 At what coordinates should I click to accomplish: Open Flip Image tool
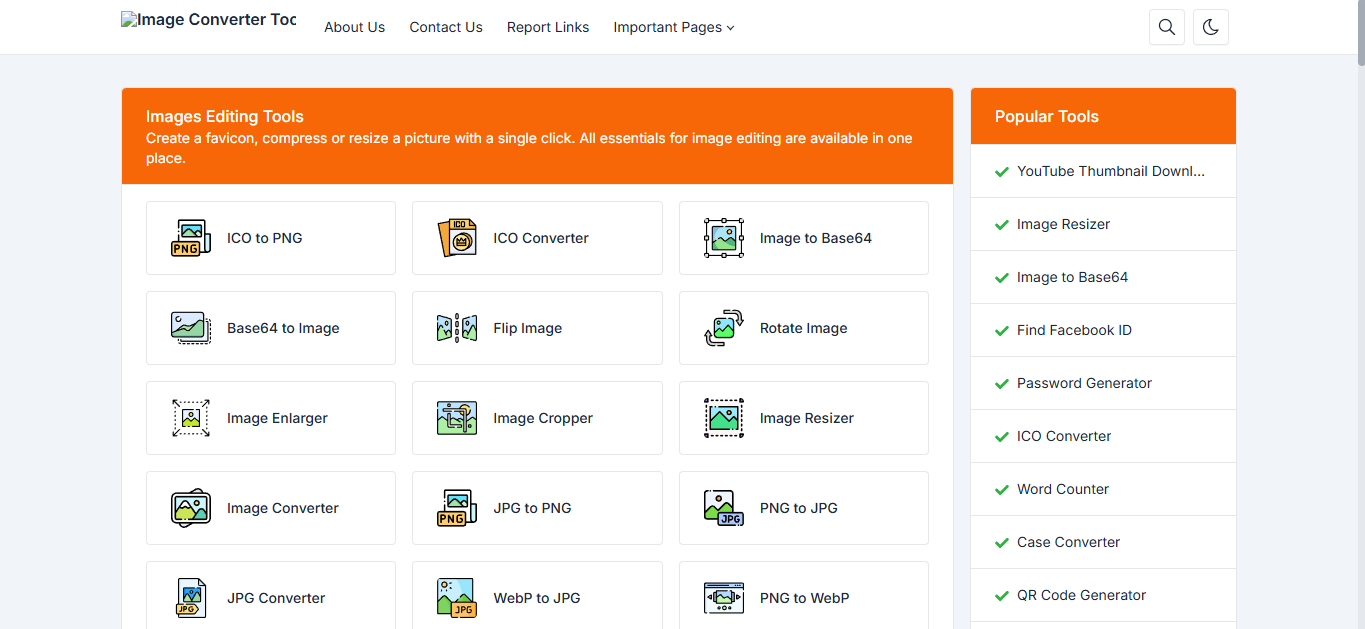coord(527,328)
